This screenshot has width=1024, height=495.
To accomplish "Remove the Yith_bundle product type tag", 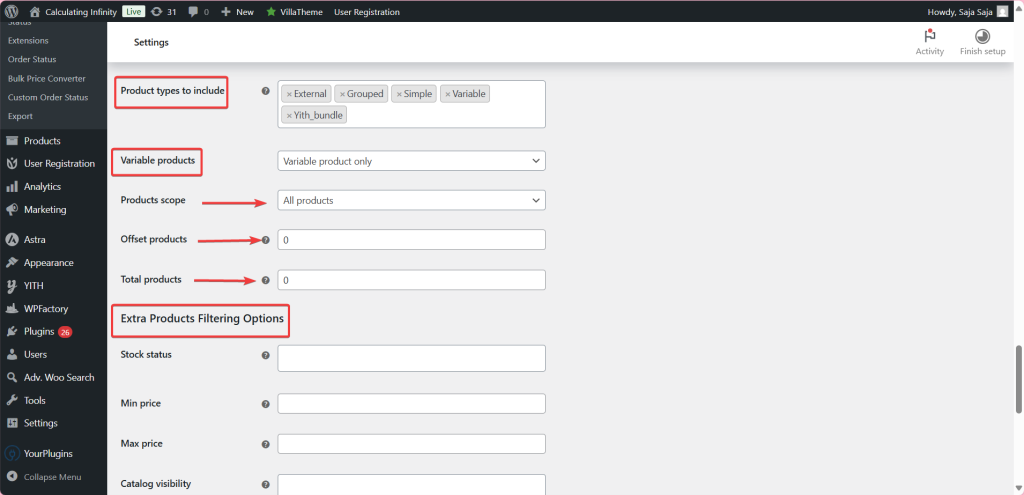I will point(289,116).
